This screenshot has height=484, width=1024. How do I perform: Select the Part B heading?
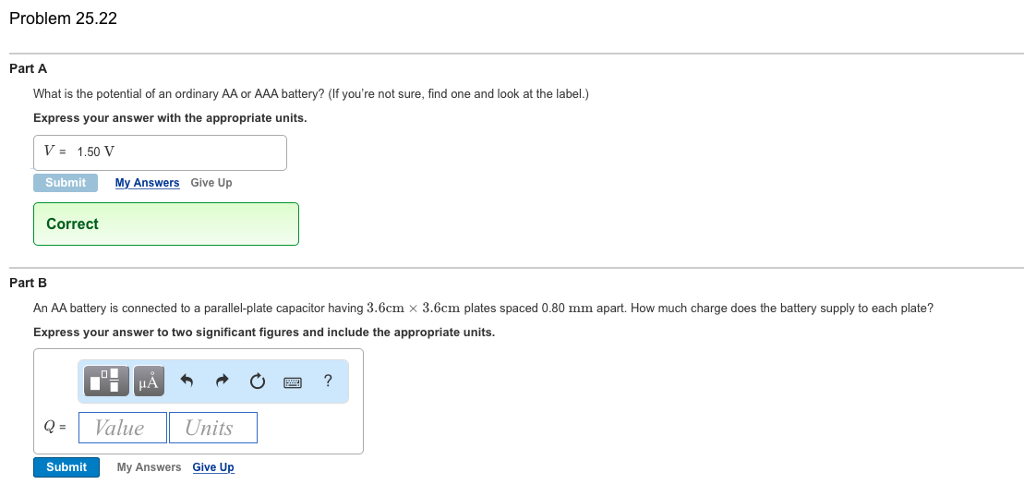click(x=28, y=283)
